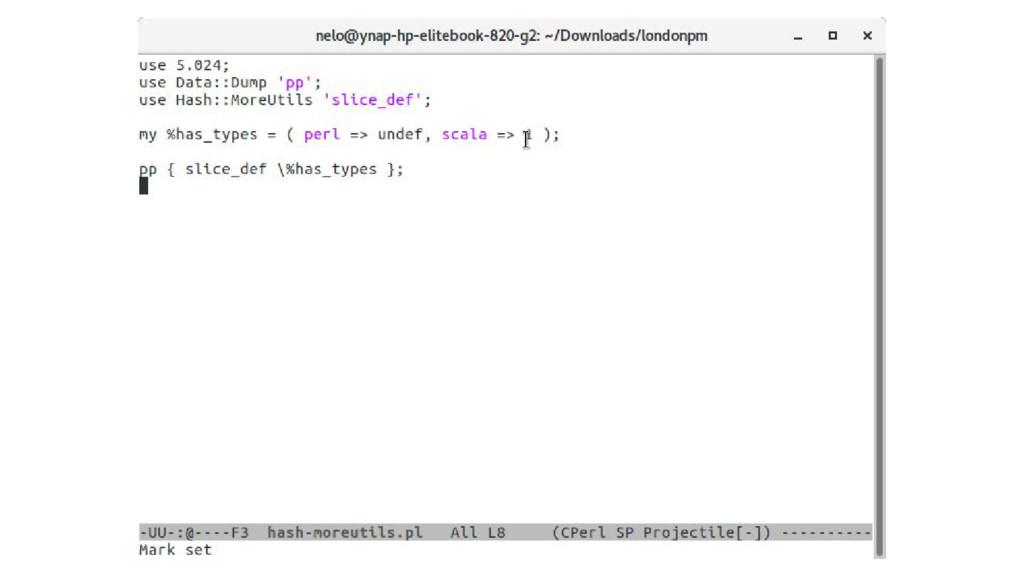The image size is (1024, 576).
Task: Place cursor on 'use 5.024;' line
Action: [x=184, y=65]
